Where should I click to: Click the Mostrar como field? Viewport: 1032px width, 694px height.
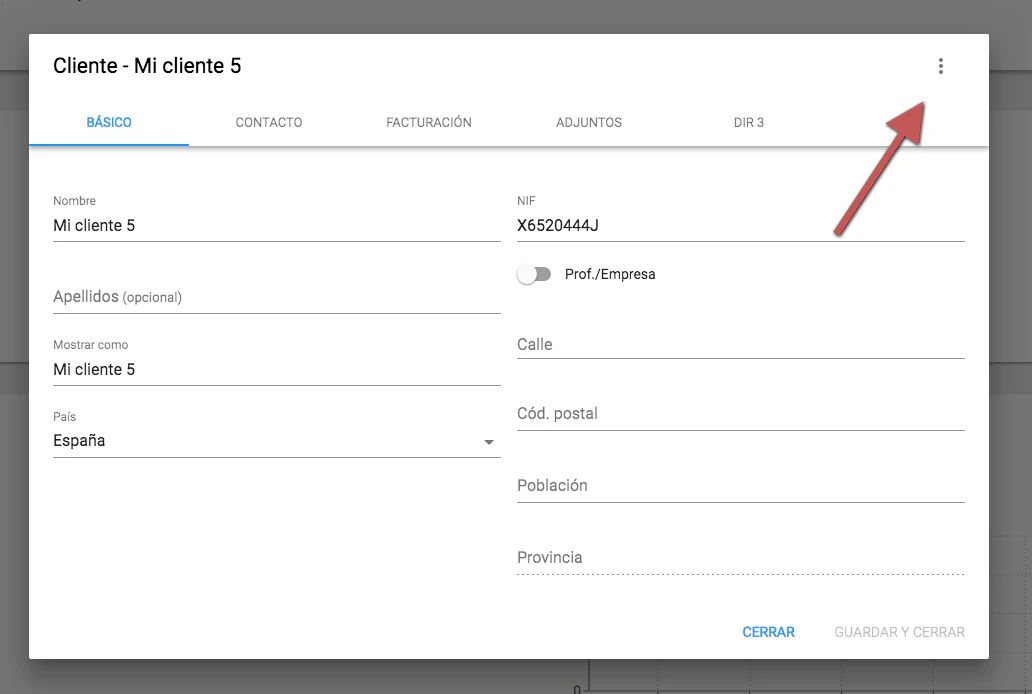pyautogui.click(x=276, y=370)
